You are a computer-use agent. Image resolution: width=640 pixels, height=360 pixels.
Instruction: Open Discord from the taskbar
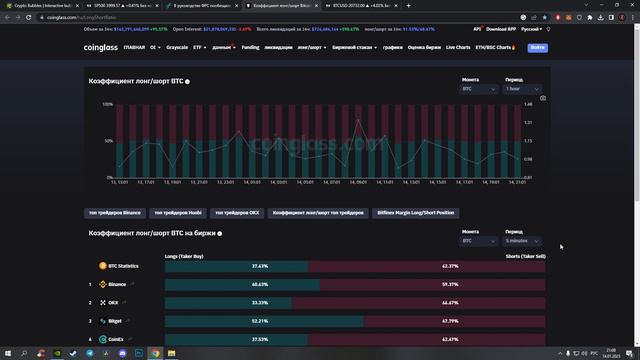click(x=122, y=353)
